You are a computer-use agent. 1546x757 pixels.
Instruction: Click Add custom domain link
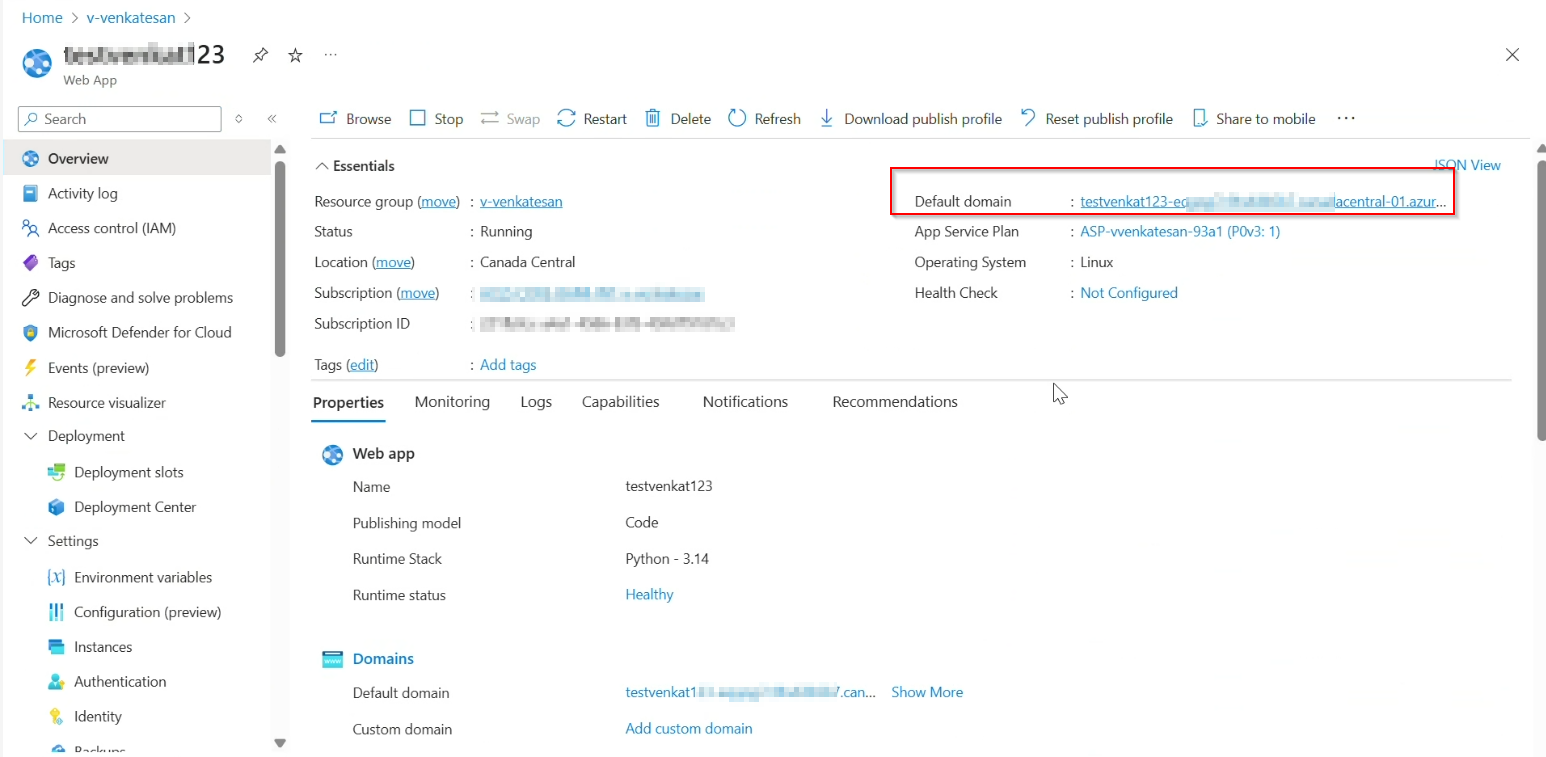[x=689, y=728]
